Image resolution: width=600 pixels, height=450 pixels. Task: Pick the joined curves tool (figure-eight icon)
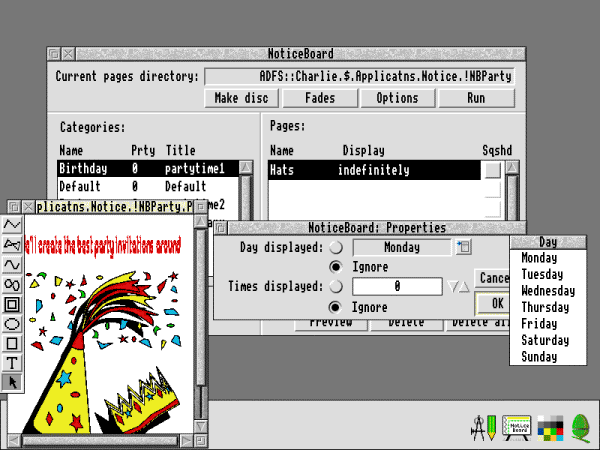12,284
